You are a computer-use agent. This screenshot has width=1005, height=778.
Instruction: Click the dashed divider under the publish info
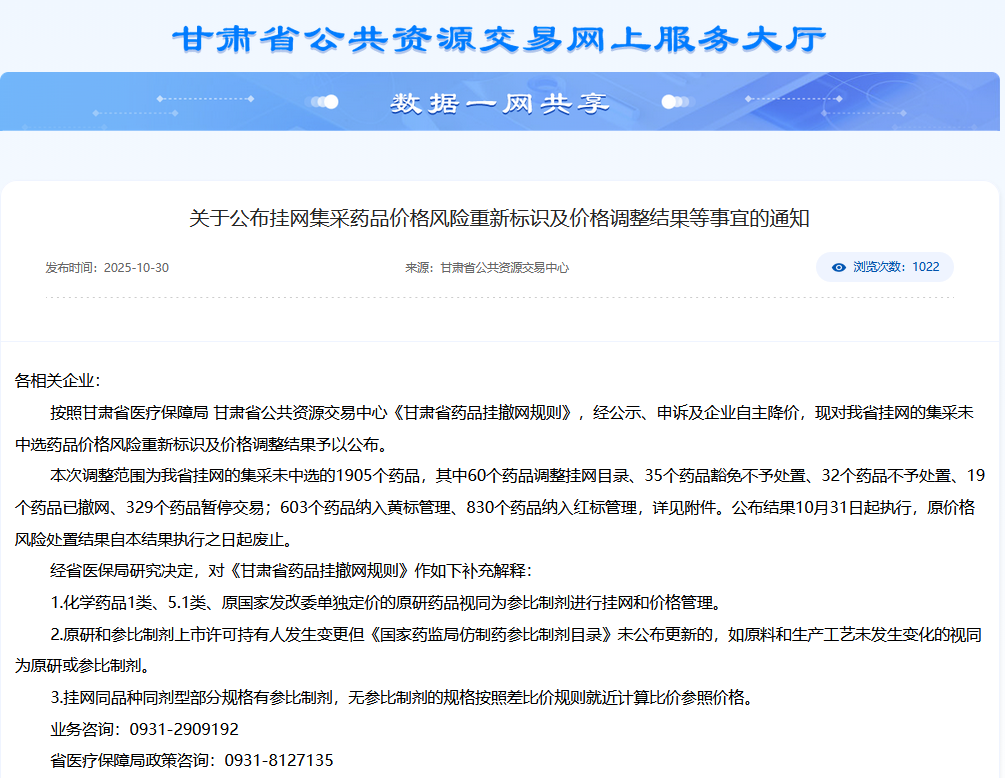coord(499,297)
